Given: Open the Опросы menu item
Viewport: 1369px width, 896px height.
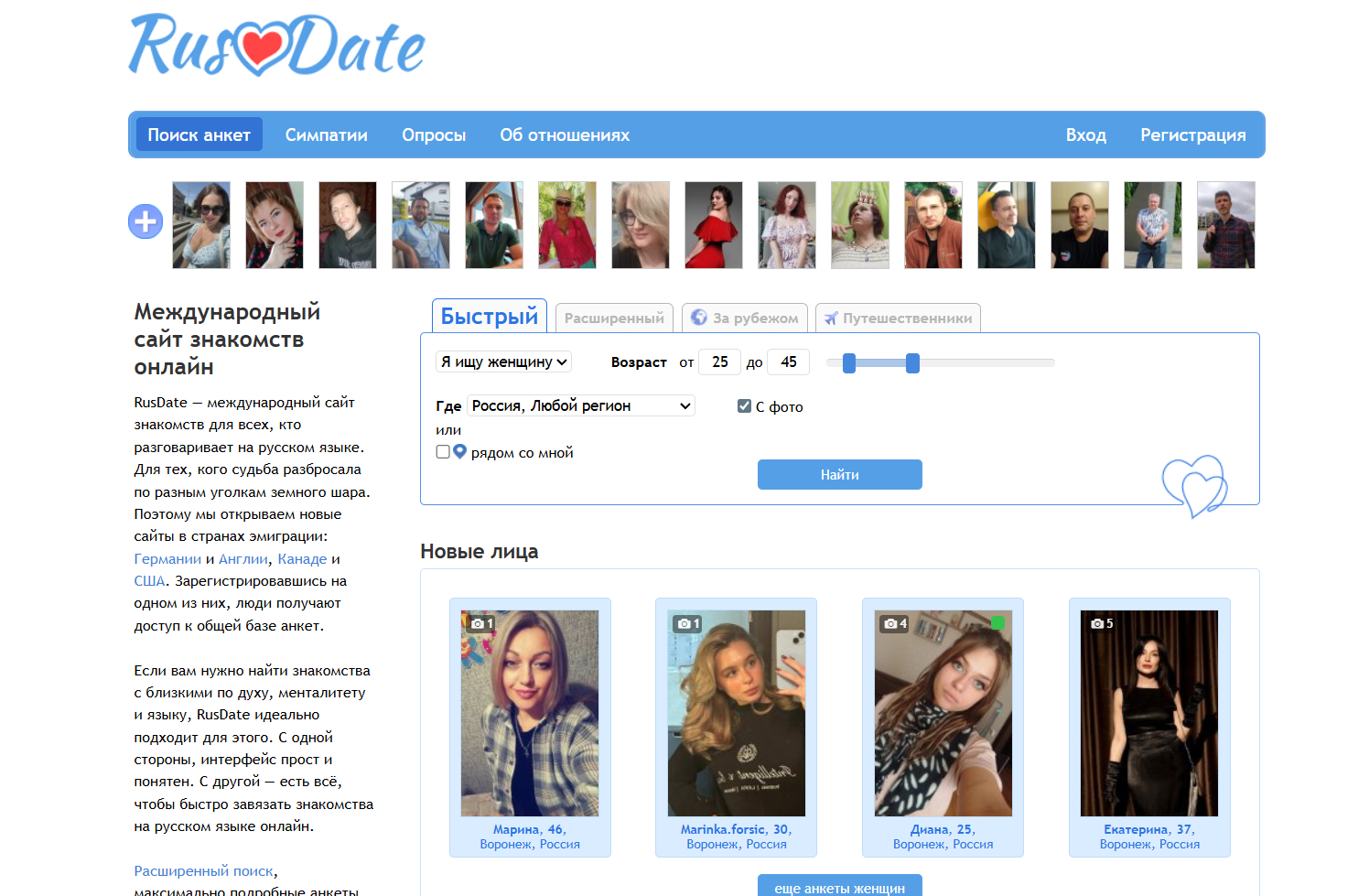Looking at the screenshot, I should (434, 135).
